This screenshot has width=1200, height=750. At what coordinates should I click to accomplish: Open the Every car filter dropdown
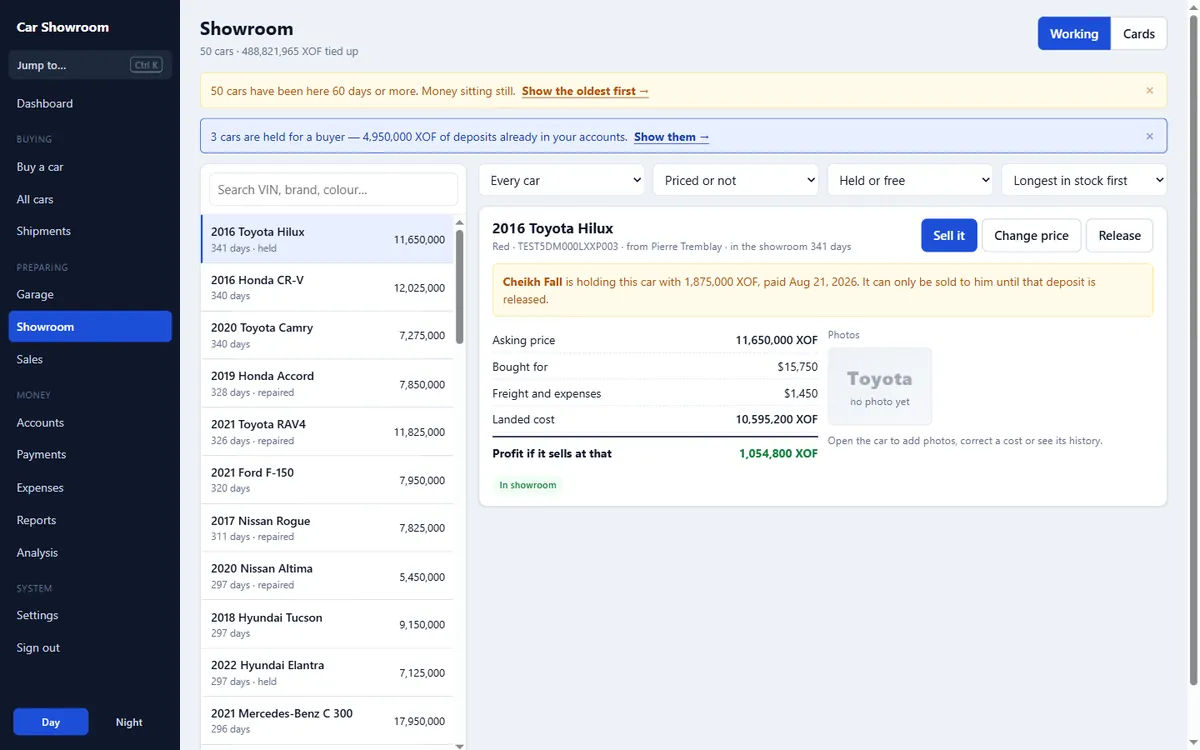coord(562,180)
